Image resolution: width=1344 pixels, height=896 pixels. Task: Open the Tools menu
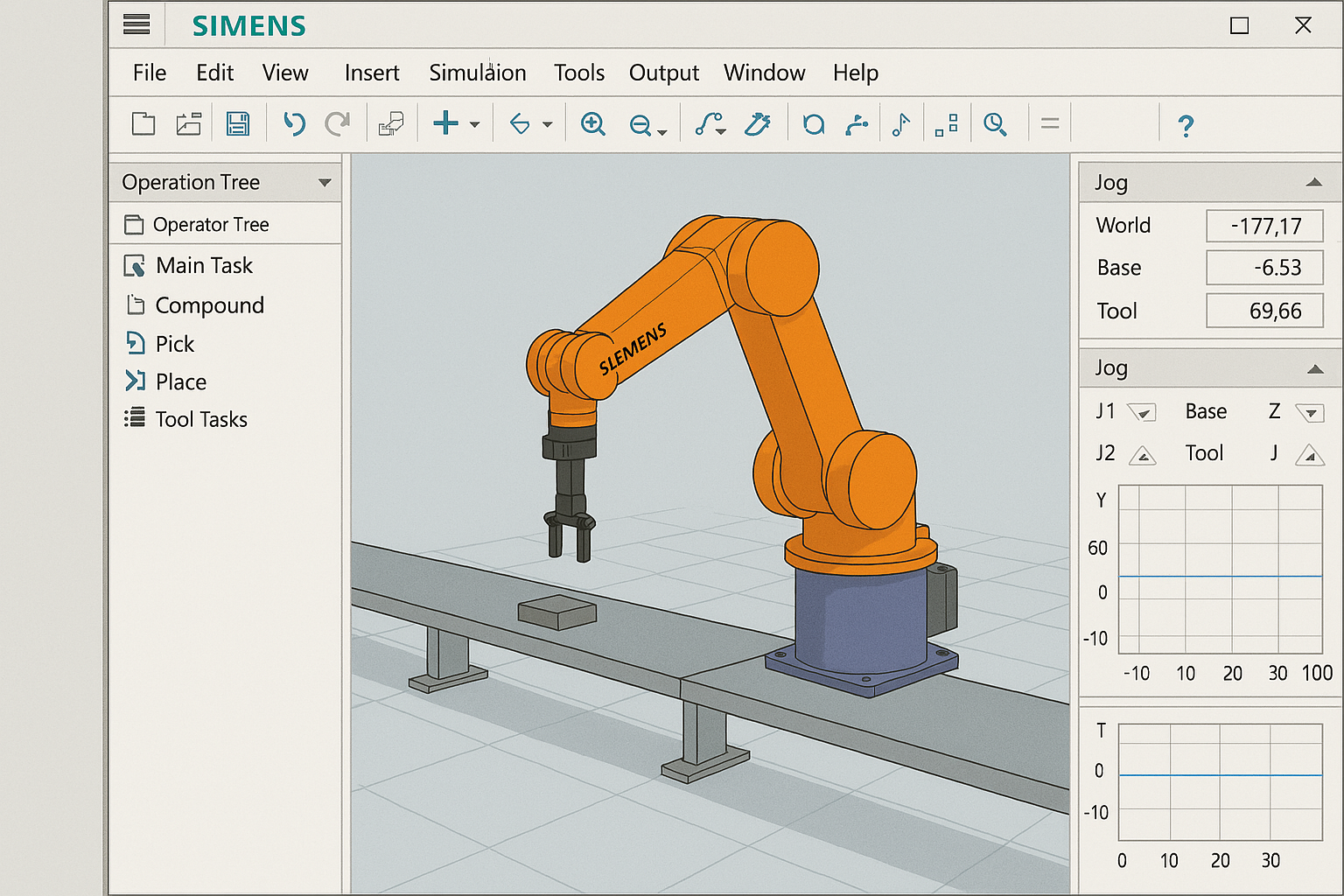[x=579, y=73]
